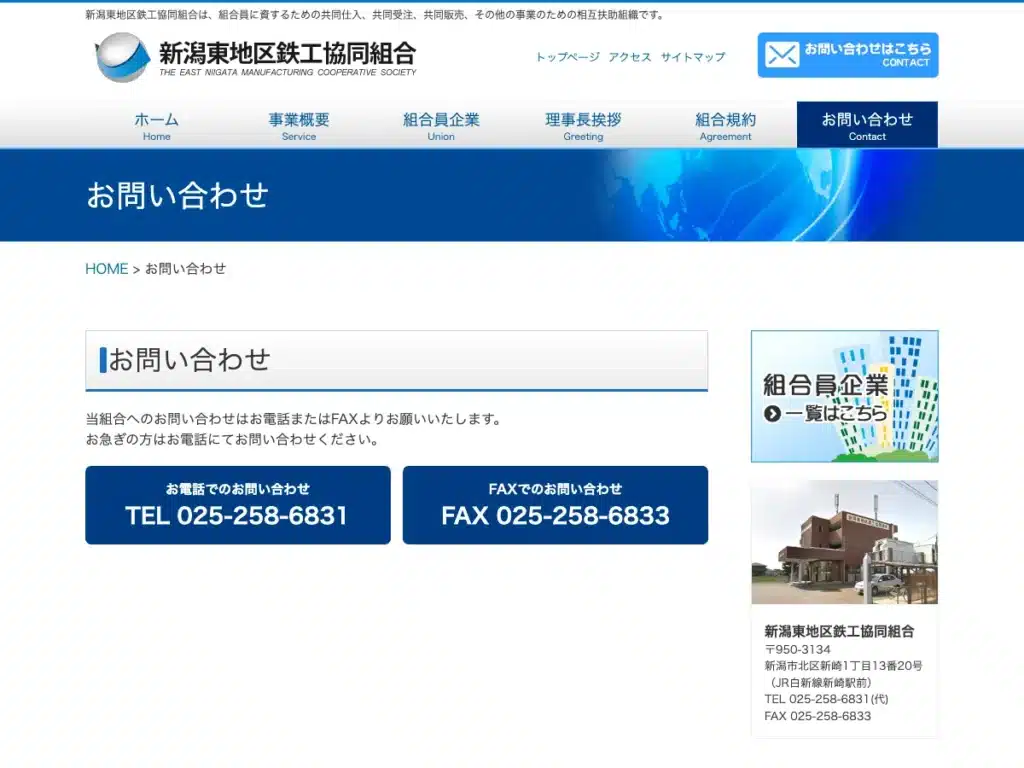Click the お問い合わせ section heading
Screen dimensions: 1024x768
[189, 360]
